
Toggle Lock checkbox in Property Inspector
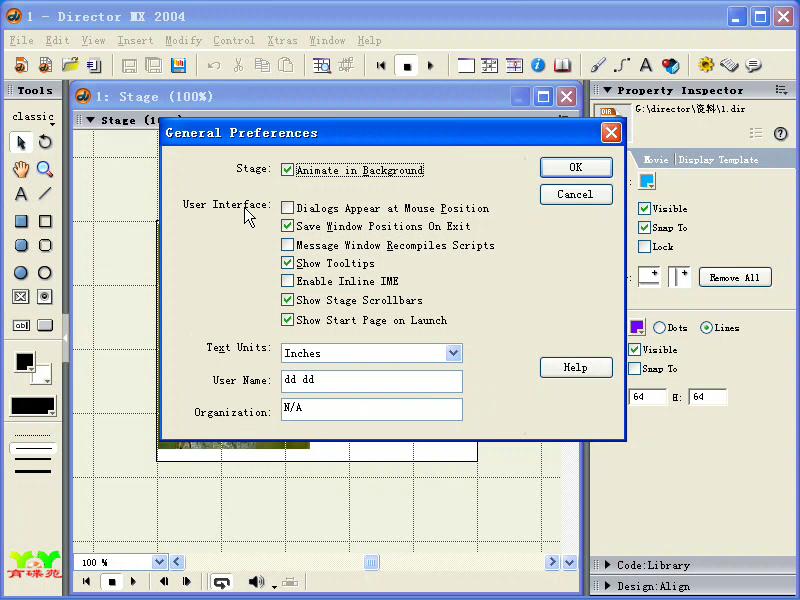tap(644, 246)
